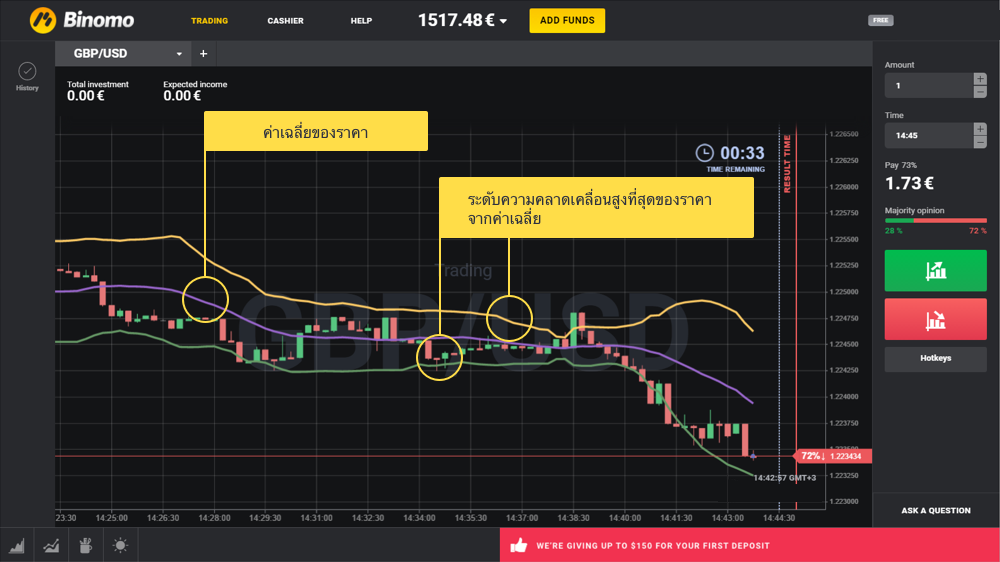Open the account balance dropdown
The width and height of the screenshot is (1000, 562).
coord(503,21)
